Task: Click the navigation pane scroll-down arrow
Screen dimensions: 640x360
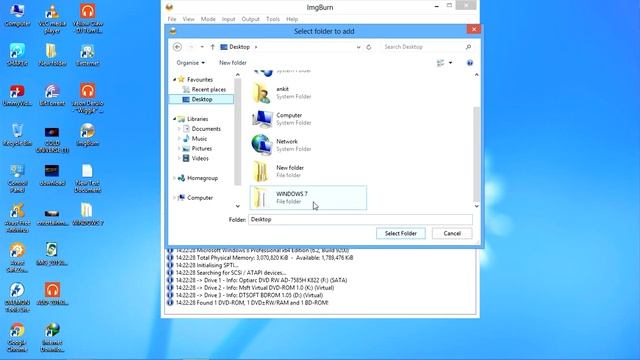Action: [238, 206]
